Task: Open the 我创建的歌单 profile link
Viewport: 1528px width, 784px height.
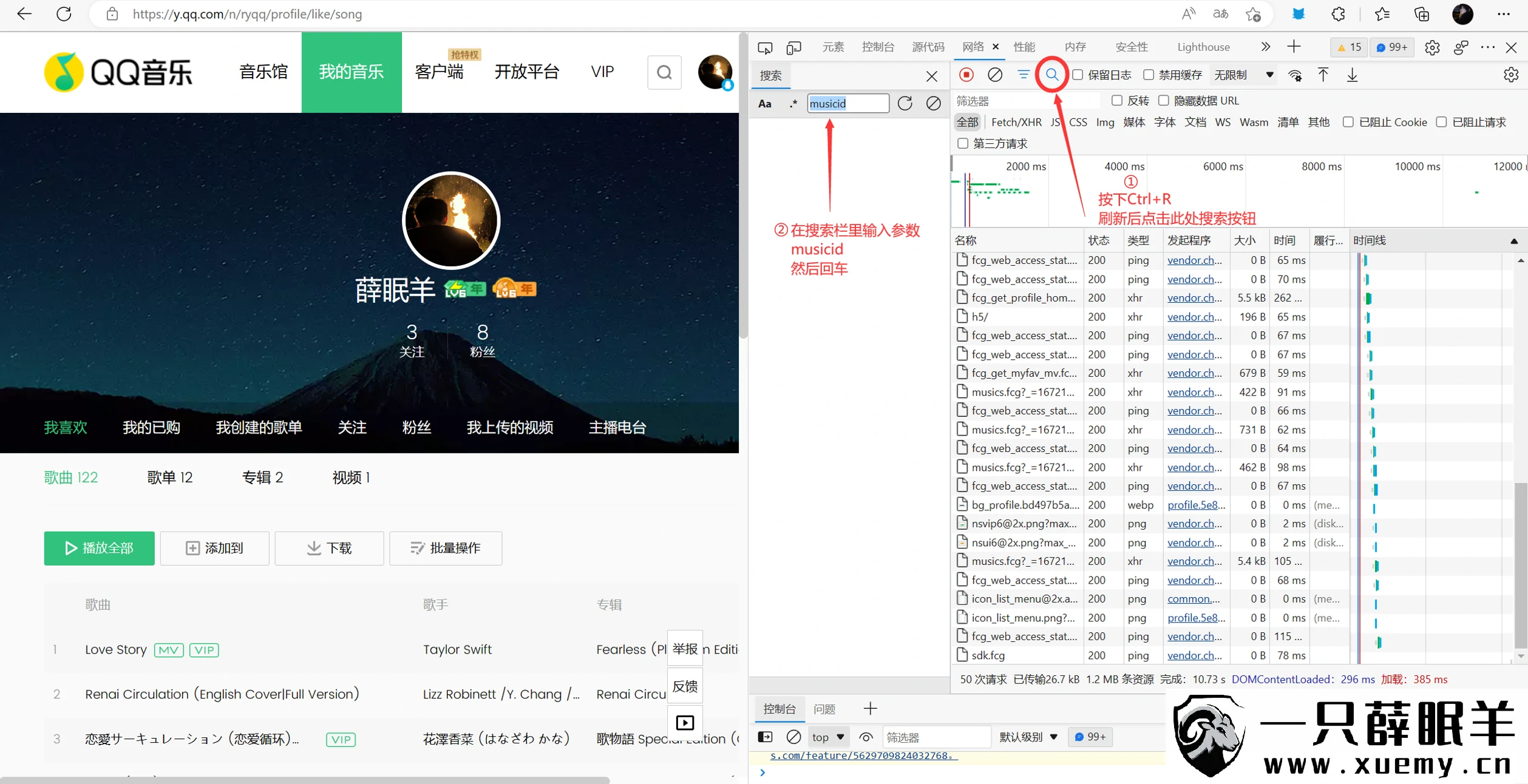Action: (x=259, y=427)
